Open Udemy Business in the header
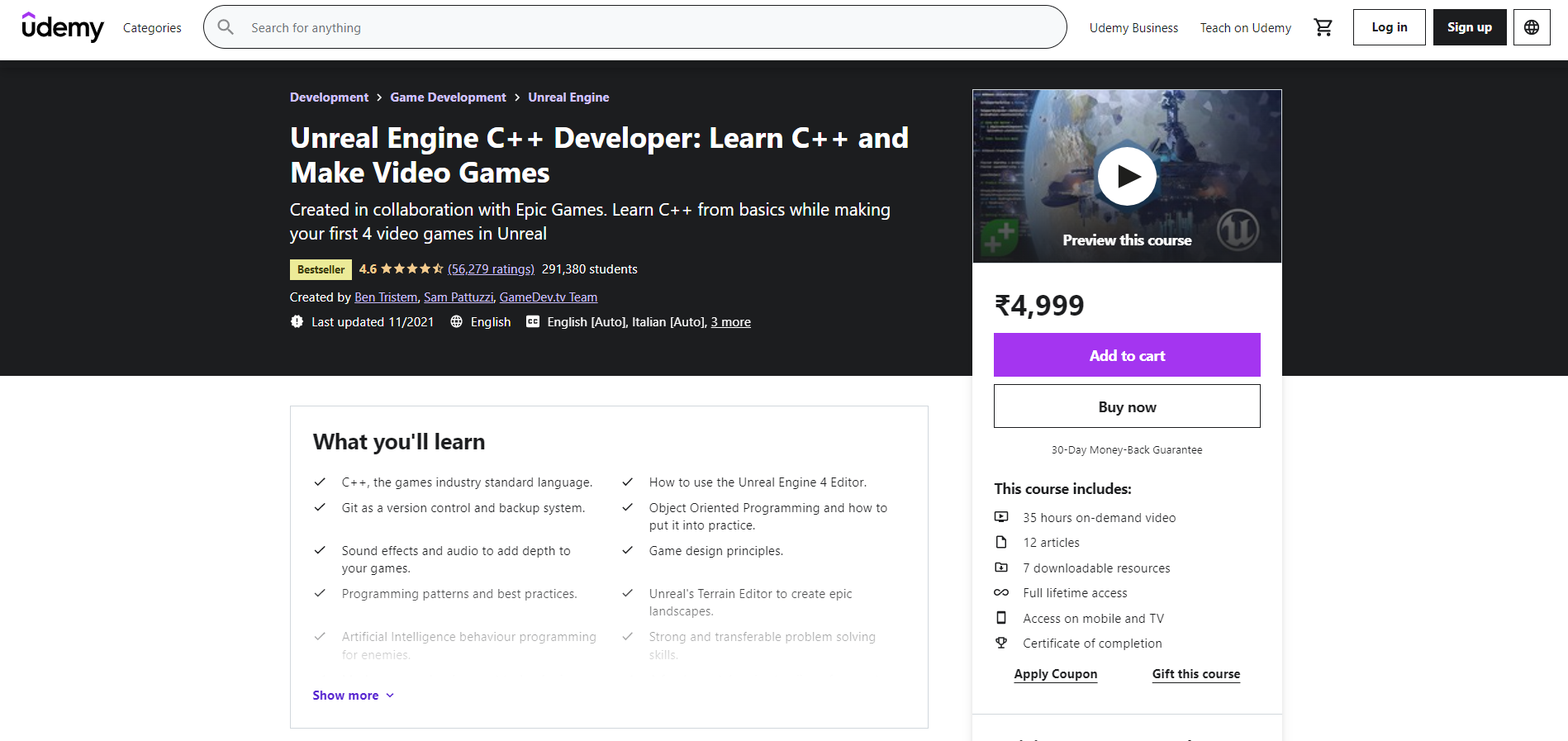The image size is (1568, 741). click(1133, 27)
